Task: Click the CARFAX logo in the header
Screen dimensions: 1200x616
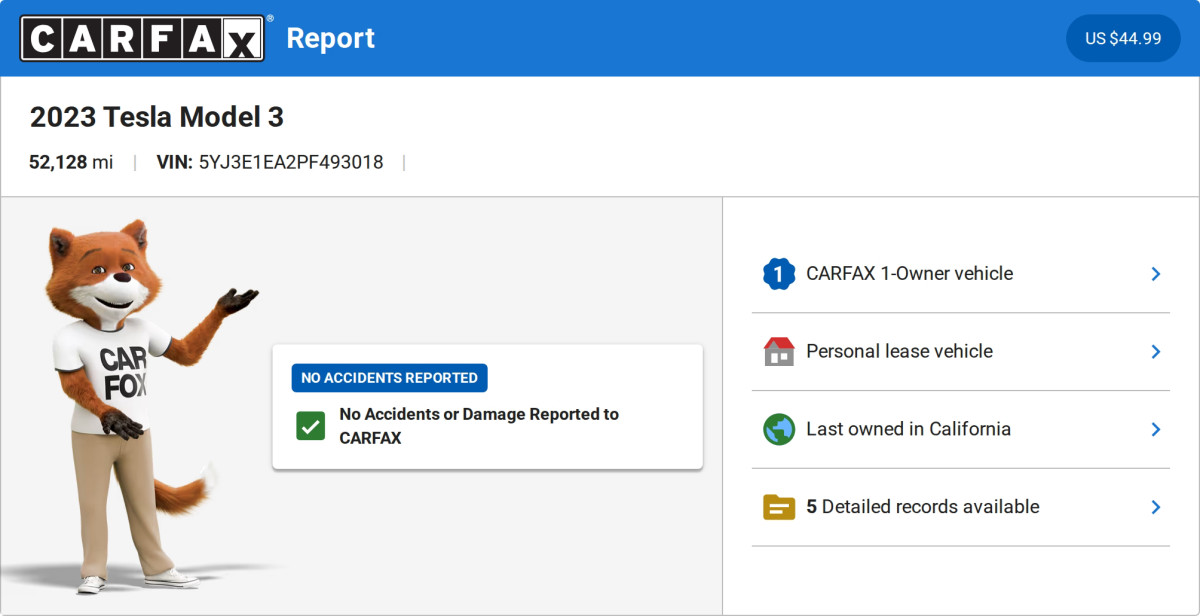Action: (x=142, y=38)
